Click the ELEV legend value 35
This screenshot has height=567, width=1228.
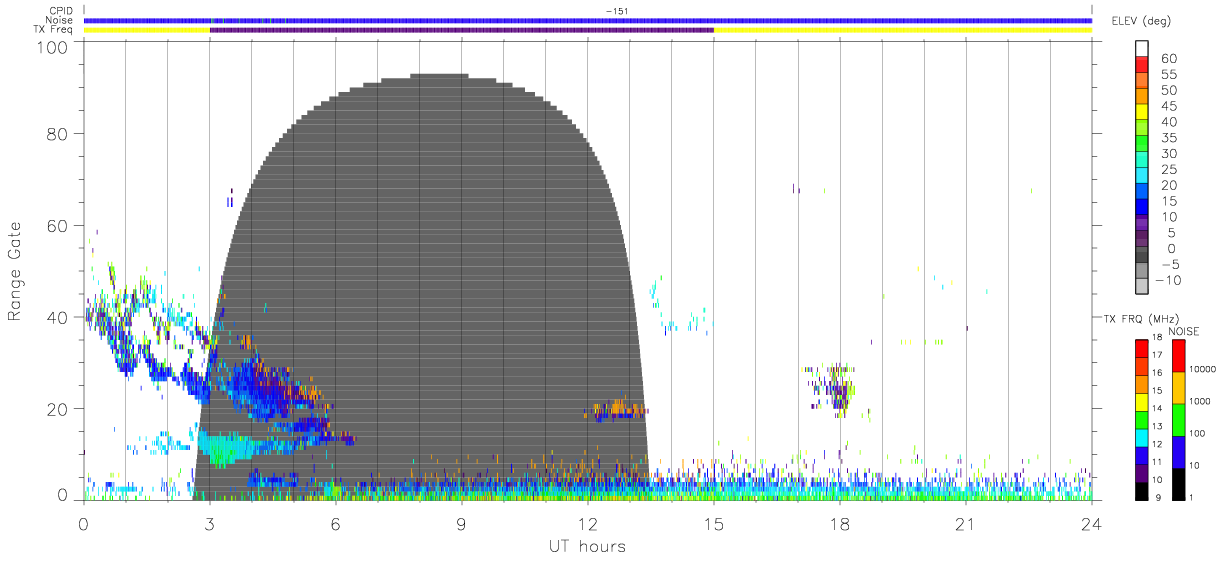(1168, 138)
